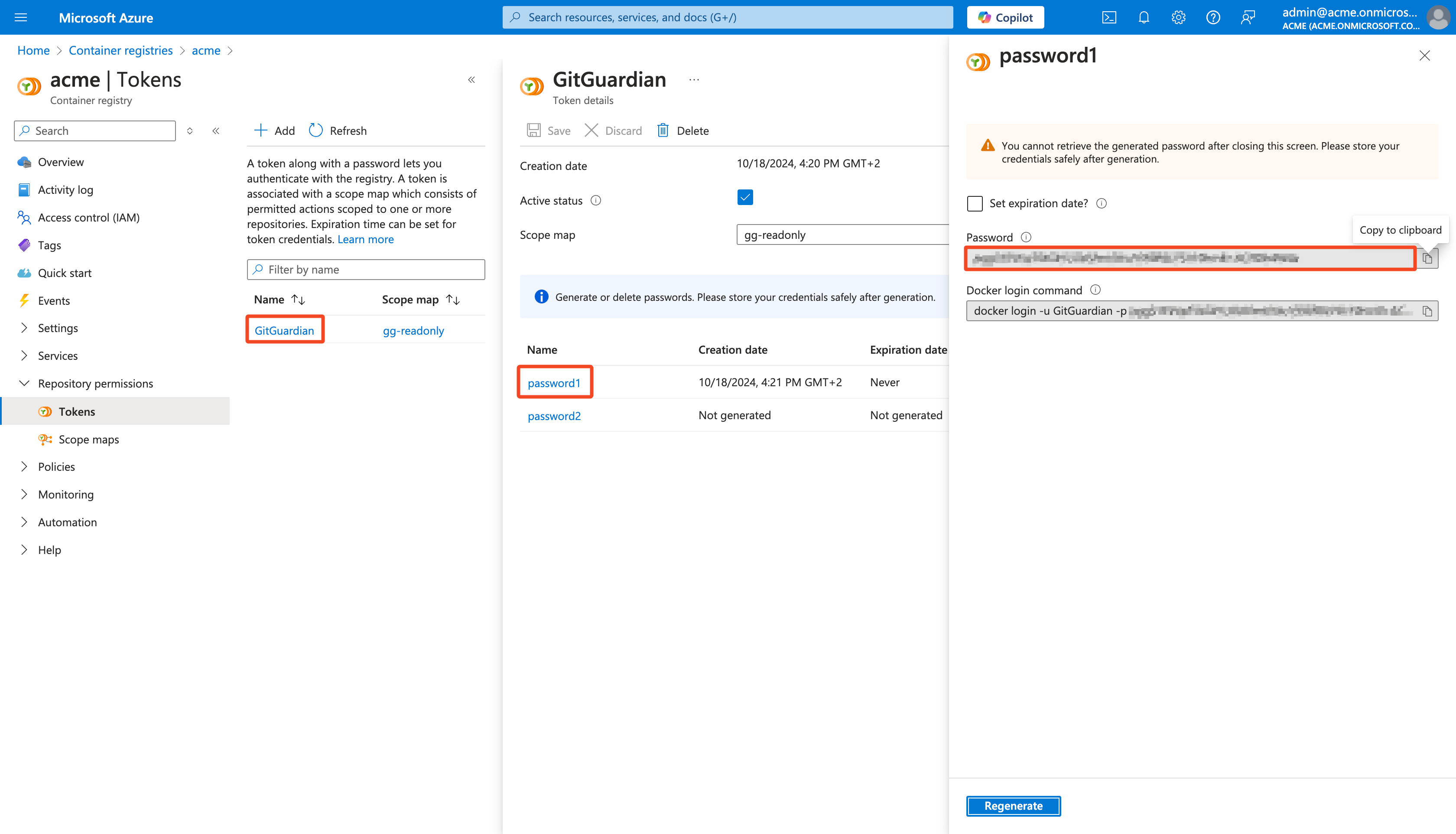Discard token changes
The image size is (1456, 834).
coord(613,130)
